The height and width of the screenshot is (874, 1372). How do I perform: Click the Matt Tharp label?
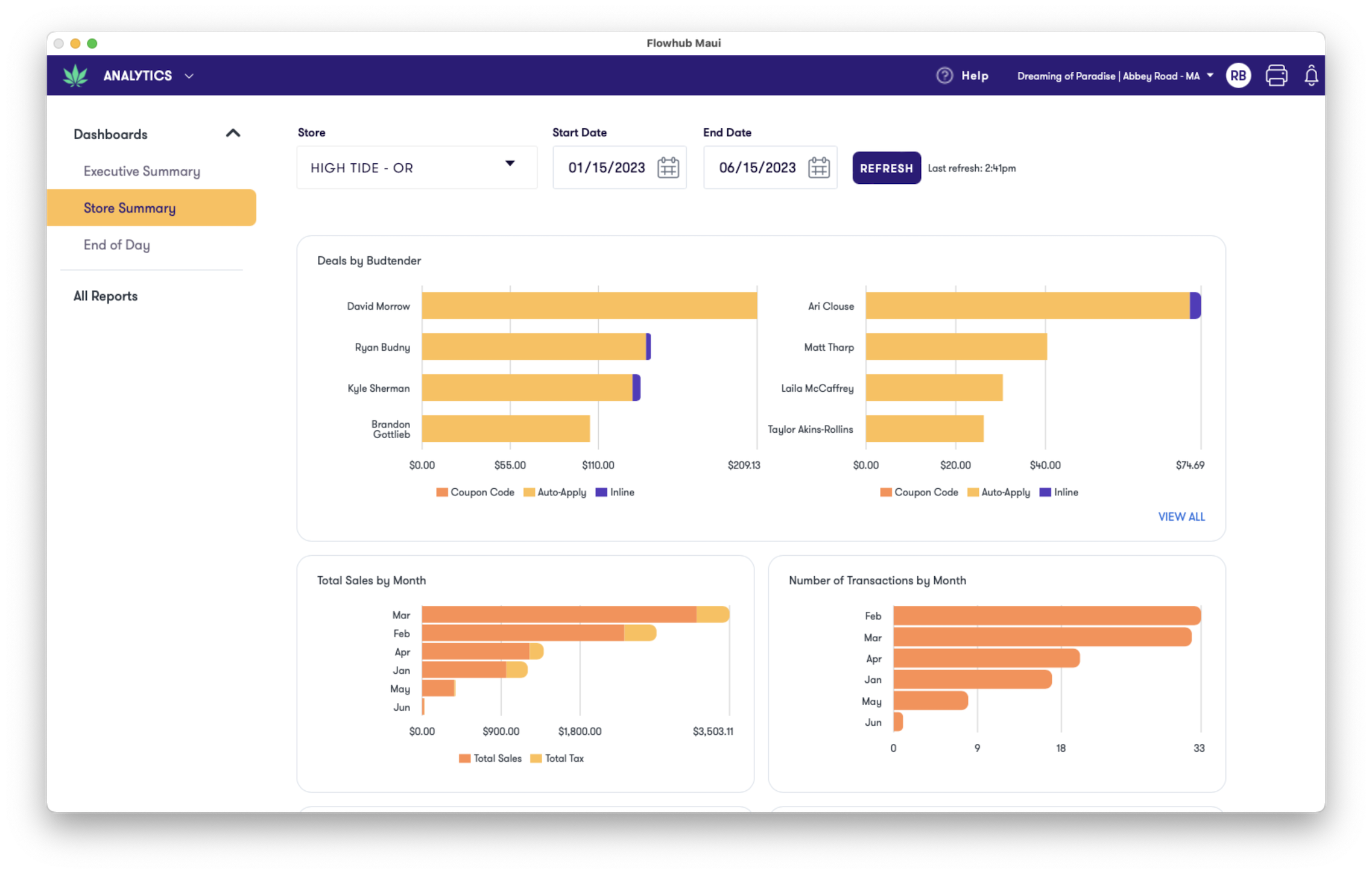pyautogui.click(x=829, y=347)
